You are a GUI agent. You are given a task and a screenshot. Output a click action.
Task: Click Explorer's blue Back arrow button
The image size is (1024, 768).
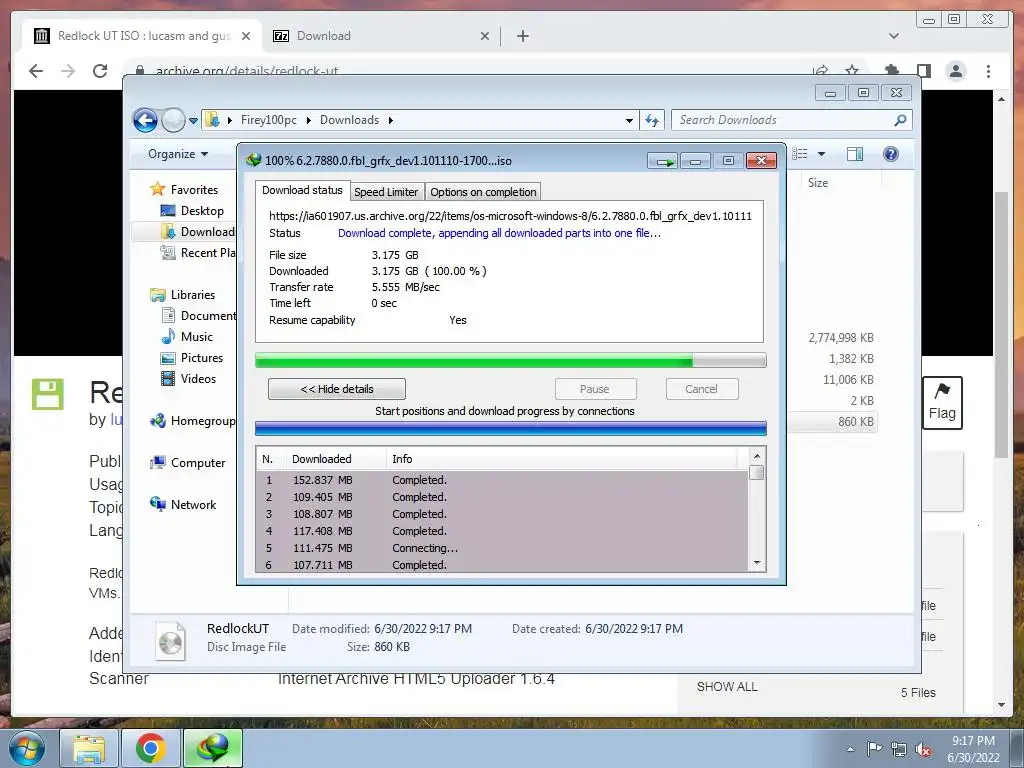(x=145, y=120)
